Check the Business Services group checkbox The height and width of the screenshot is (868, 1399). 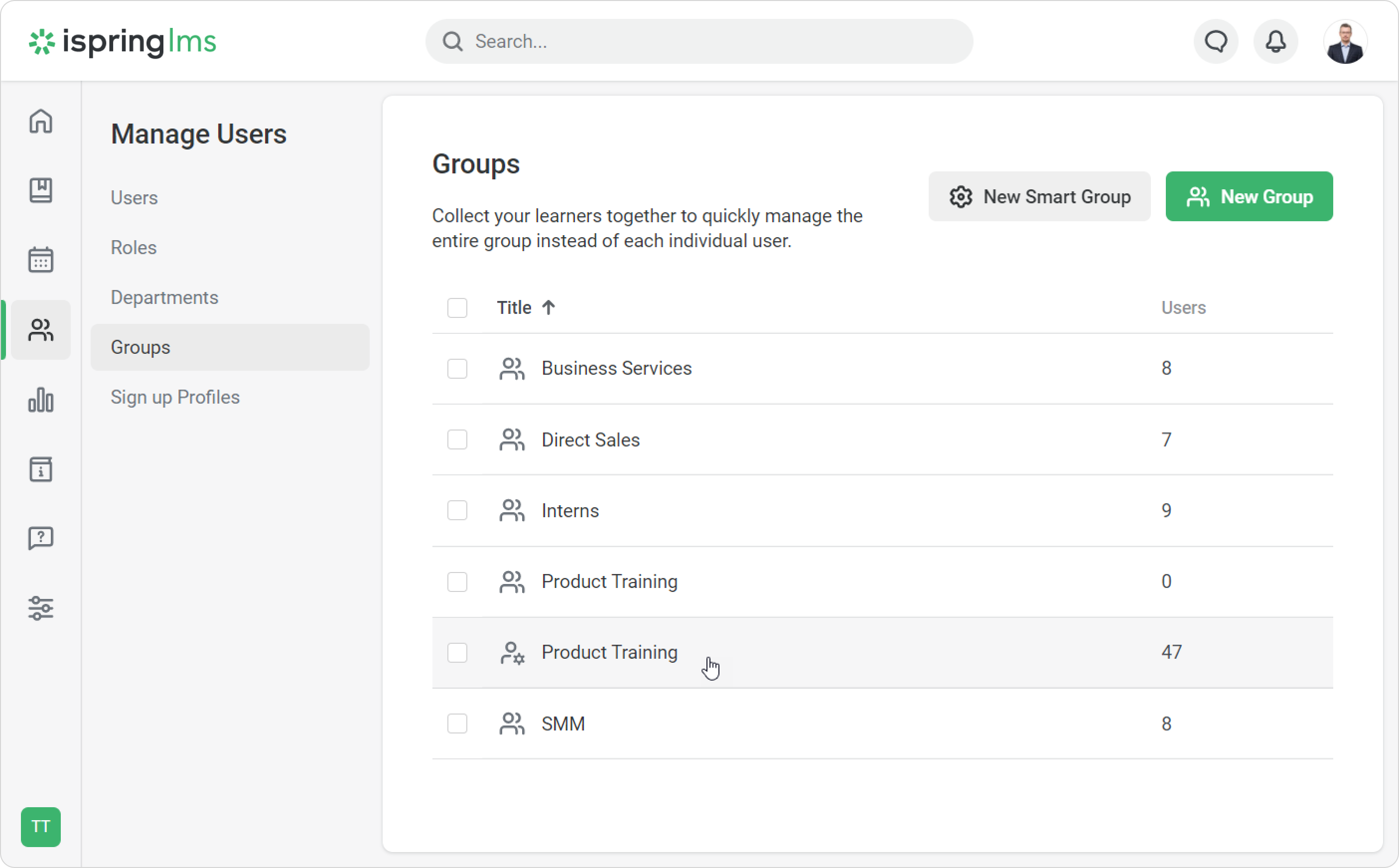pos(457,369)
